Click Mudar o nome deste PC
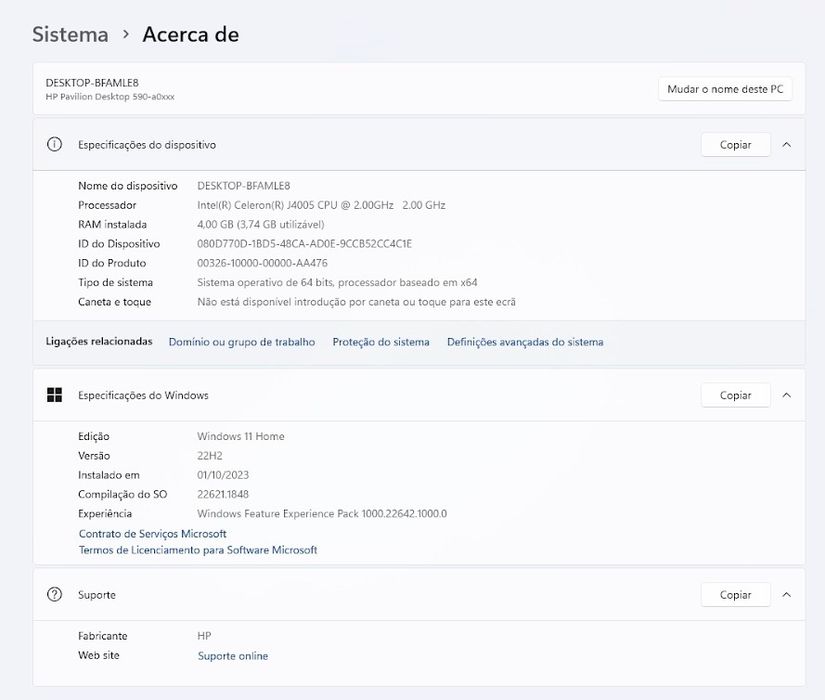The image size is (825, 700). 725,89
